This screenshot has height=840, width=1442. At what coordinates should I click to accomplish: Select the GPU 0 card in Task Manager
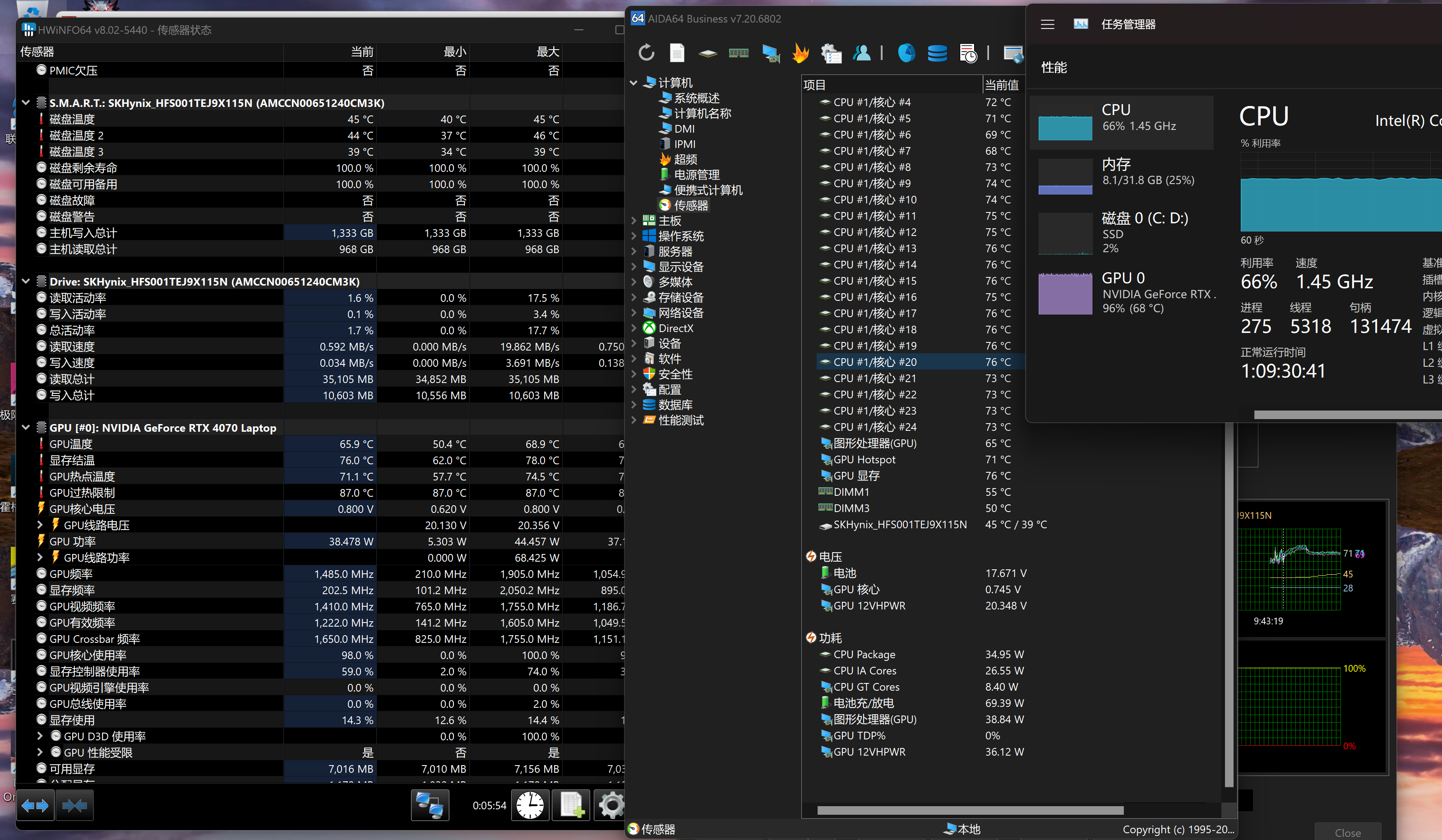coord(1121,293)
